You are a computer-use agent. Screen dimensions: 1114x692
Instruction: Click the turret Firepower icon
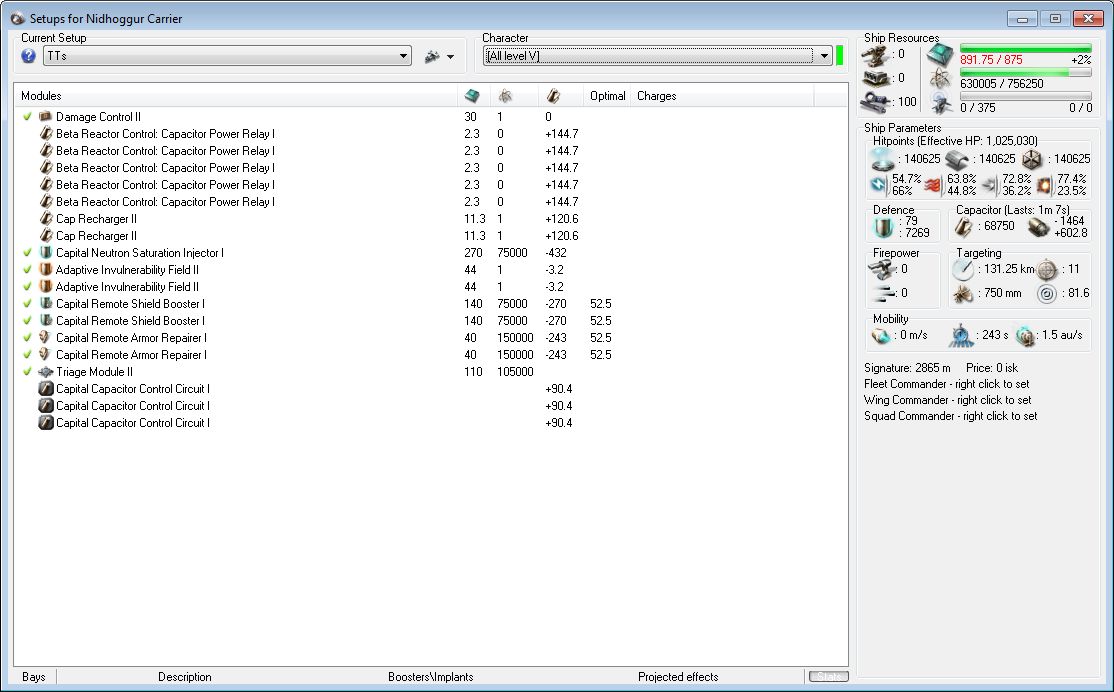(x=882, y=269)
